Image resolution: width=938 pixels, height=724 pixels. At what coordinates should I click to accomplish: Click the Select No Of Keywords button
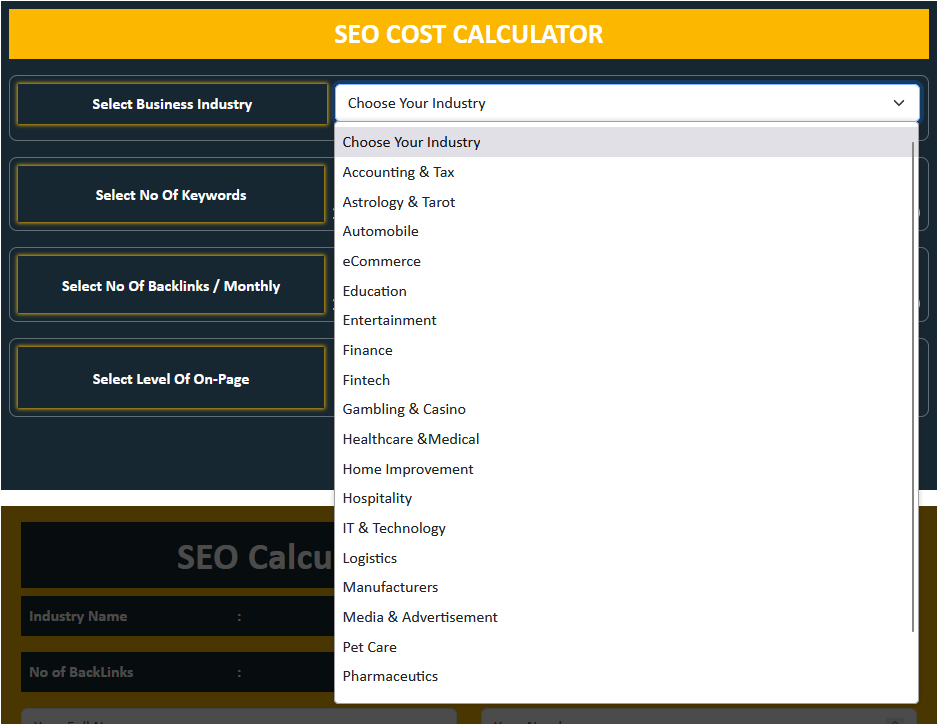point(171,195)
